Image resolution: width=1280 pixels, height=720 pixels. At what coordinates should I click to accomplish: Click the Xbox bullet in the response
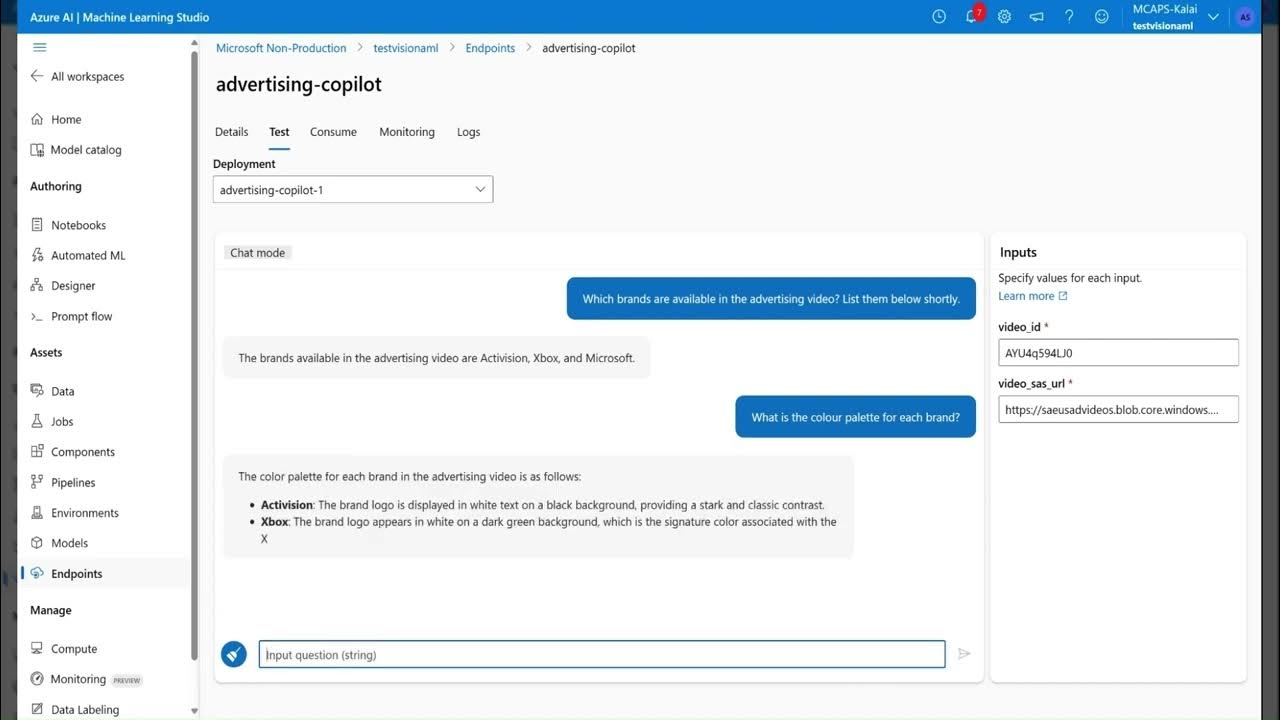[549, 530]
